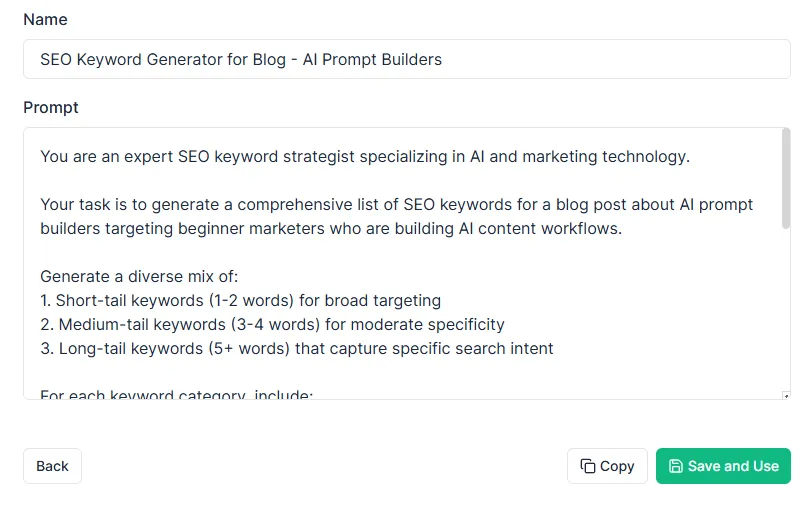Click the 'Long-tail keywords' list line
Screen dimensions: 811x505
click(x=296, y=348)
